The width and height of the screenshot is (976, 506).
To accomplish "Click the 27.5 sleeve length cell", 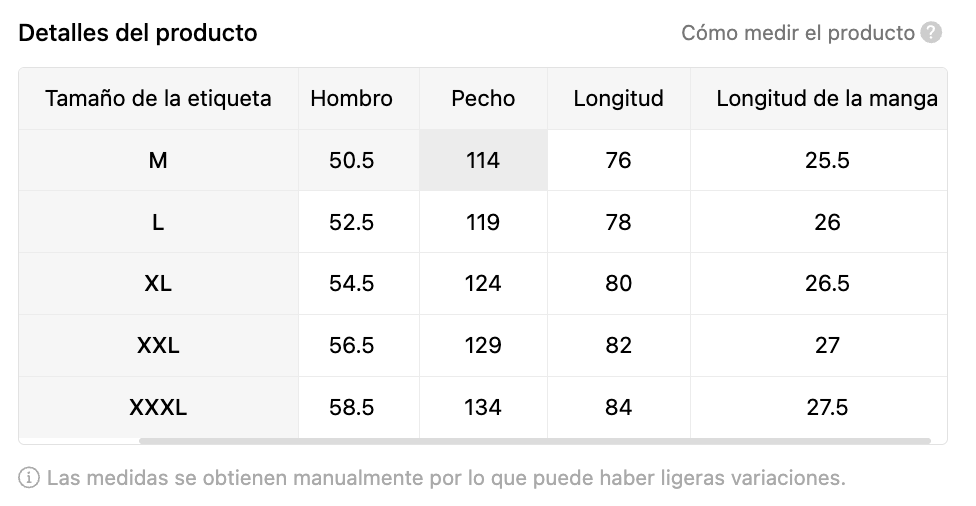I will pos(827,408).
